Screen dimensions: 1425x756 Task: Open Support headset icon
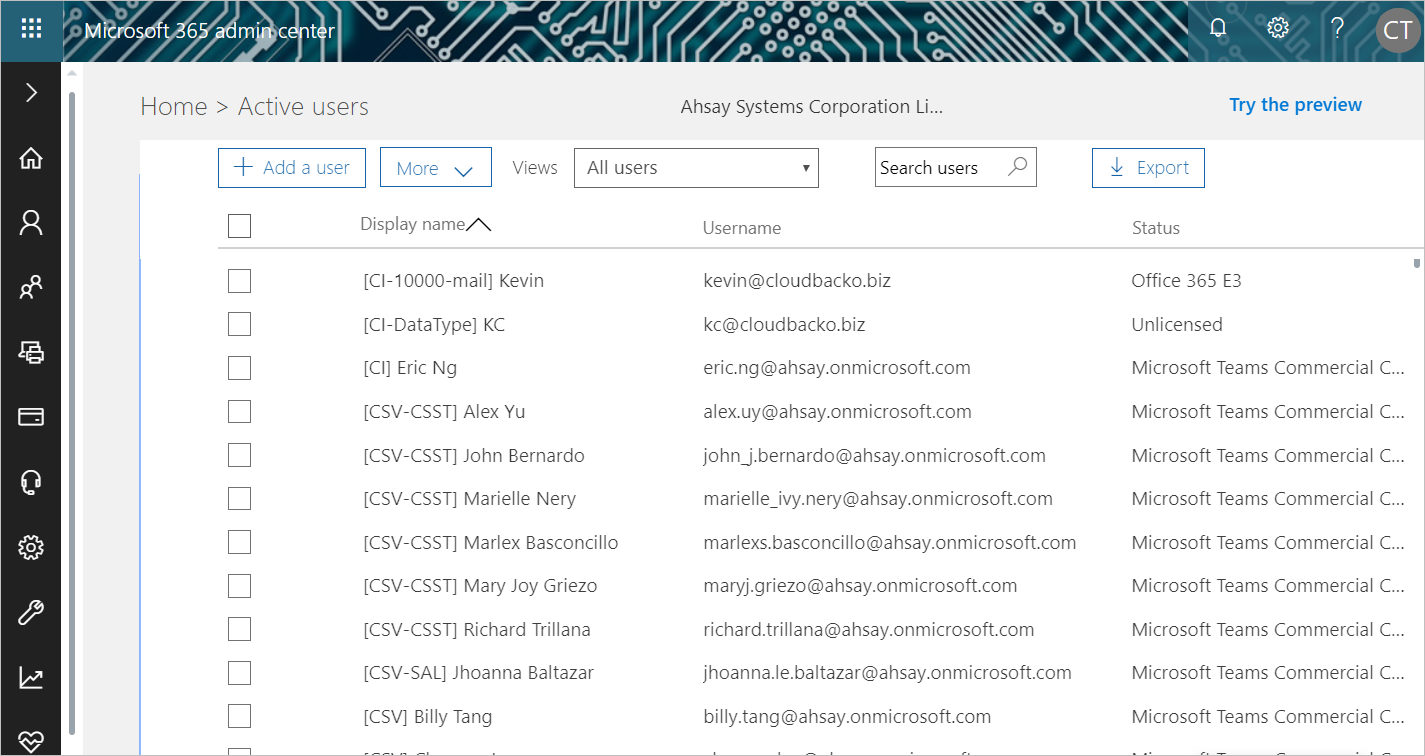click(x=31, y=482)
